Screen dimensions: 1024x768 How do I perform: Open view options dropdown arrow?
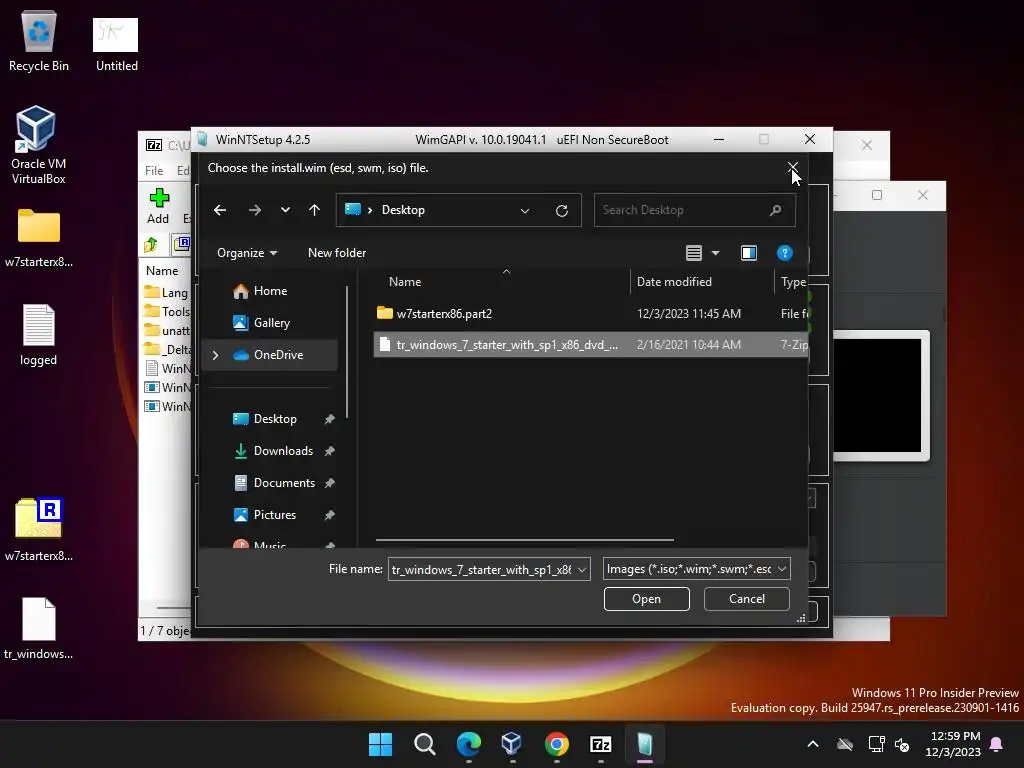click(716, 253)
